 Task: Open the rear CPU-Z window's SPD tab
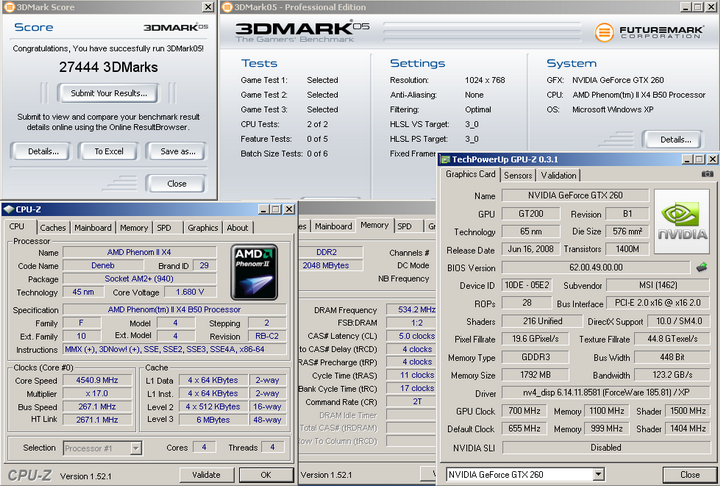(x=405, y=226)
